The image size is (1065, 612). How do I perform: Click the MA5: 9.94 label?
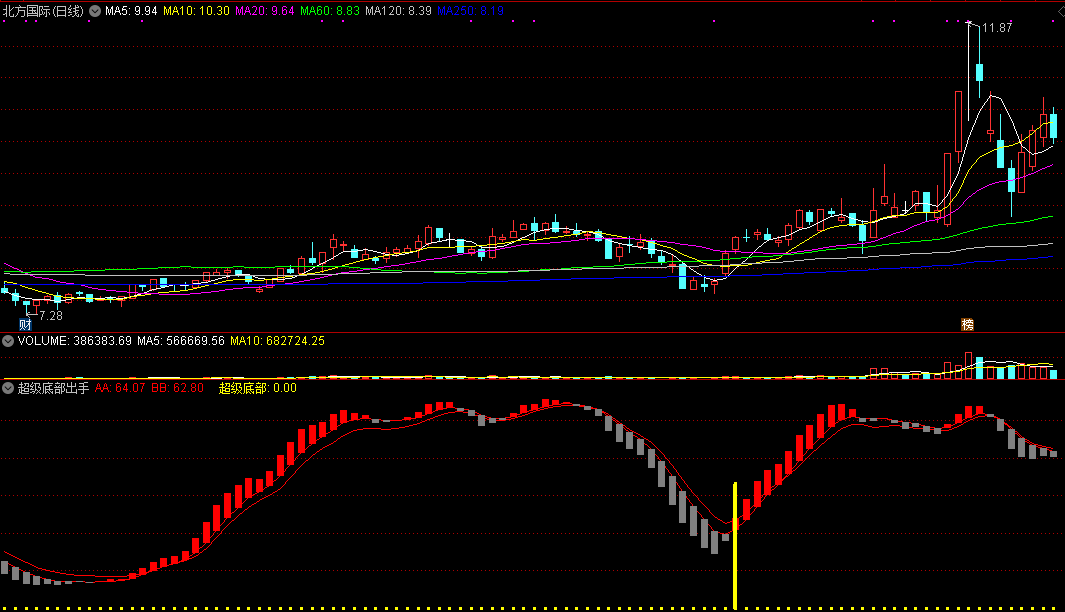click(131, 11)
